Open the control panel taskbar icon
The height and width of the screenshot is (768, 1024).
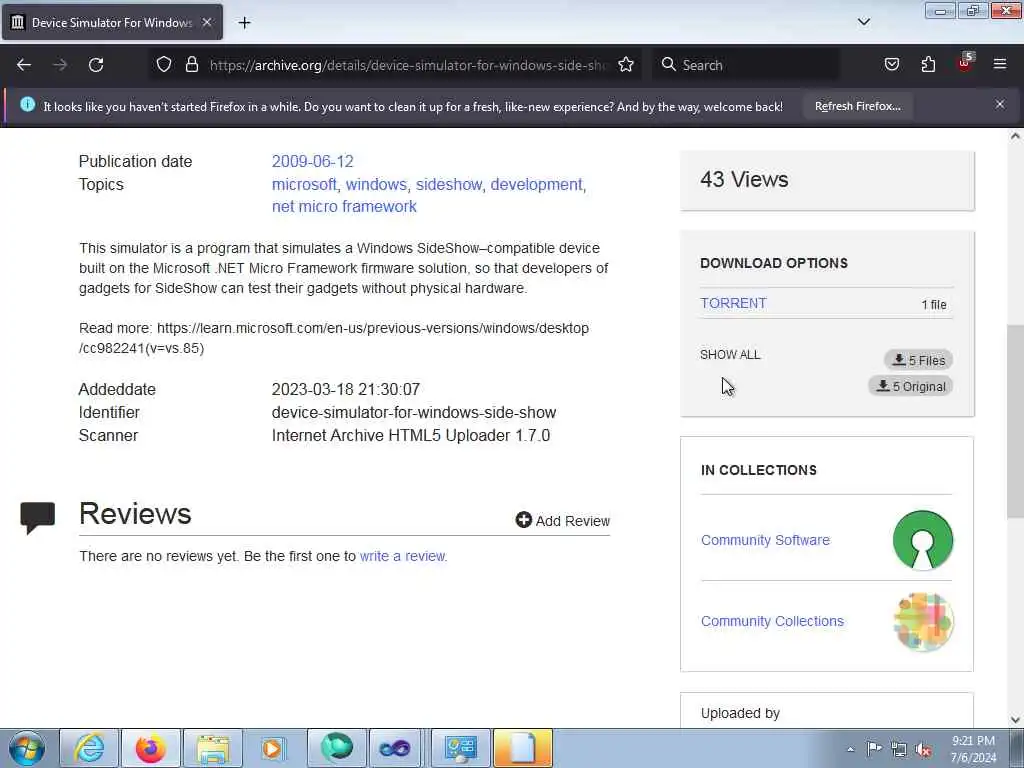[x=460, y=748]
